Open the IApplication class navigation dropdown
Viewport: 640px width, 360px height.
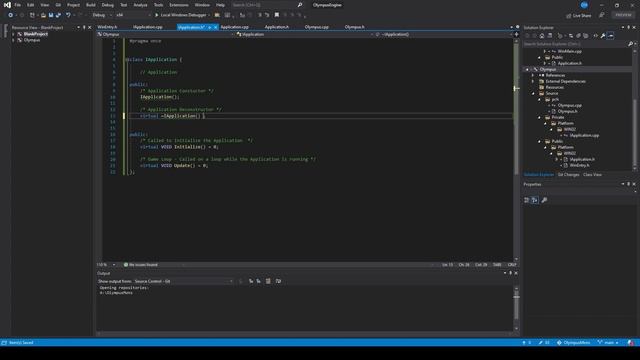[x=304, y=35]
